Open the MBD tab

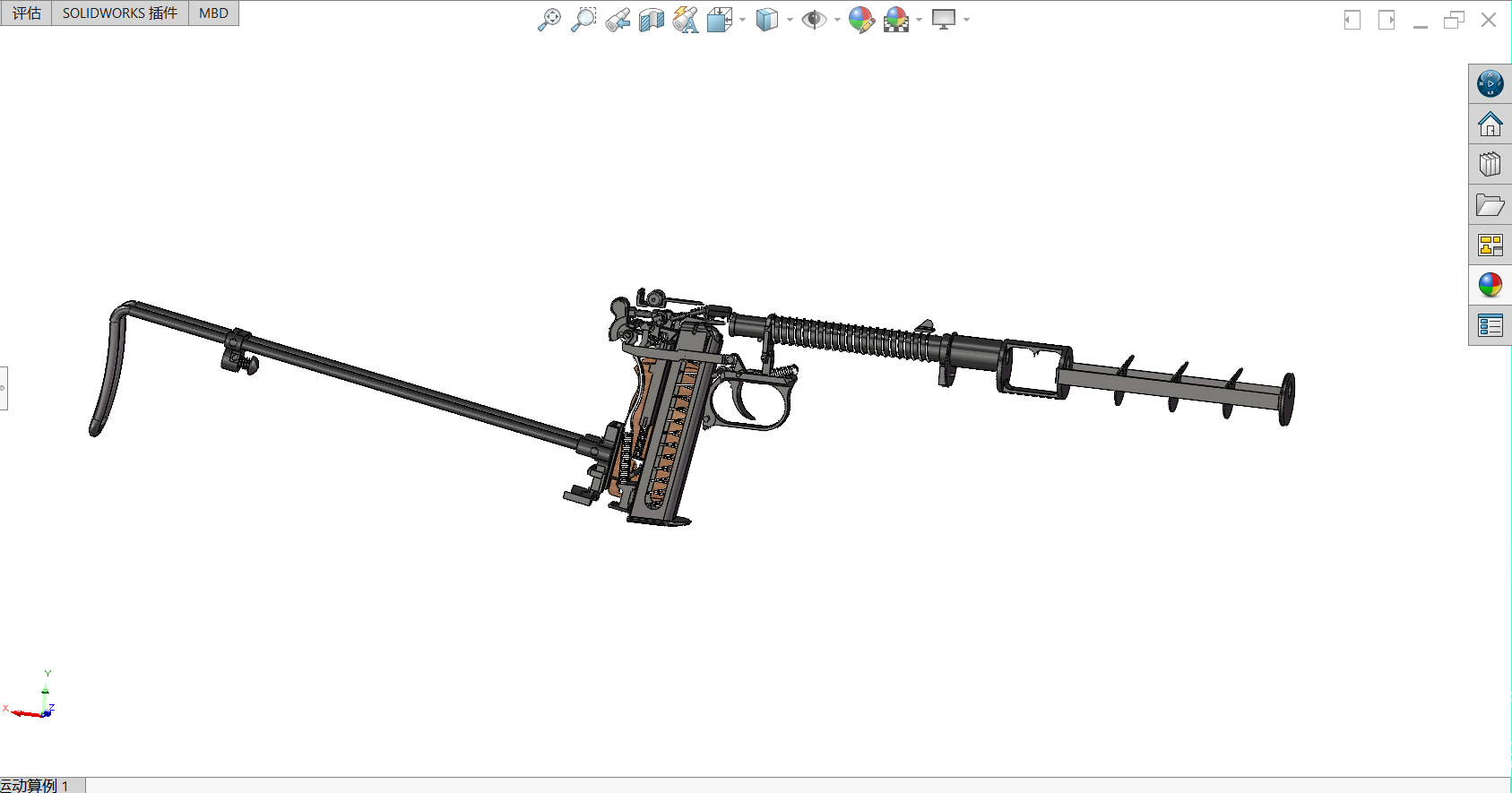click(213, 13)
